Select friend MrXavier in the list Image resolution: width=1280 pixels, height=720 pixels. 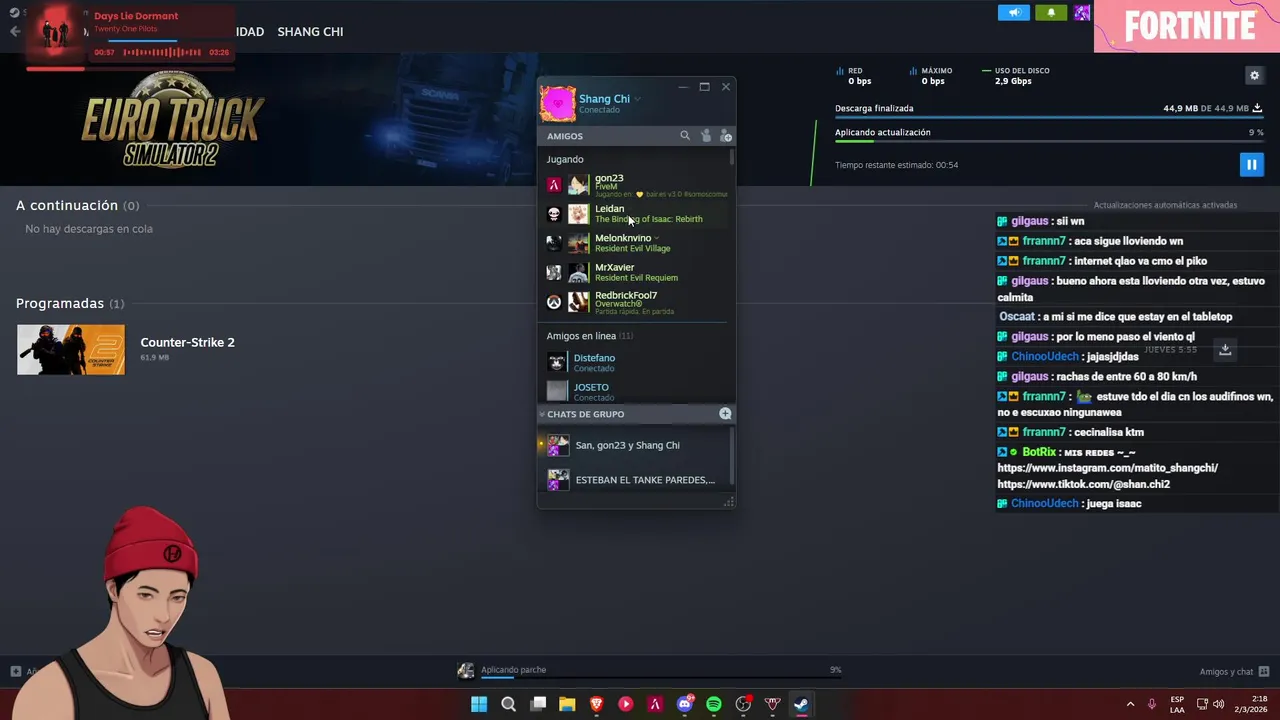(636, 272)
